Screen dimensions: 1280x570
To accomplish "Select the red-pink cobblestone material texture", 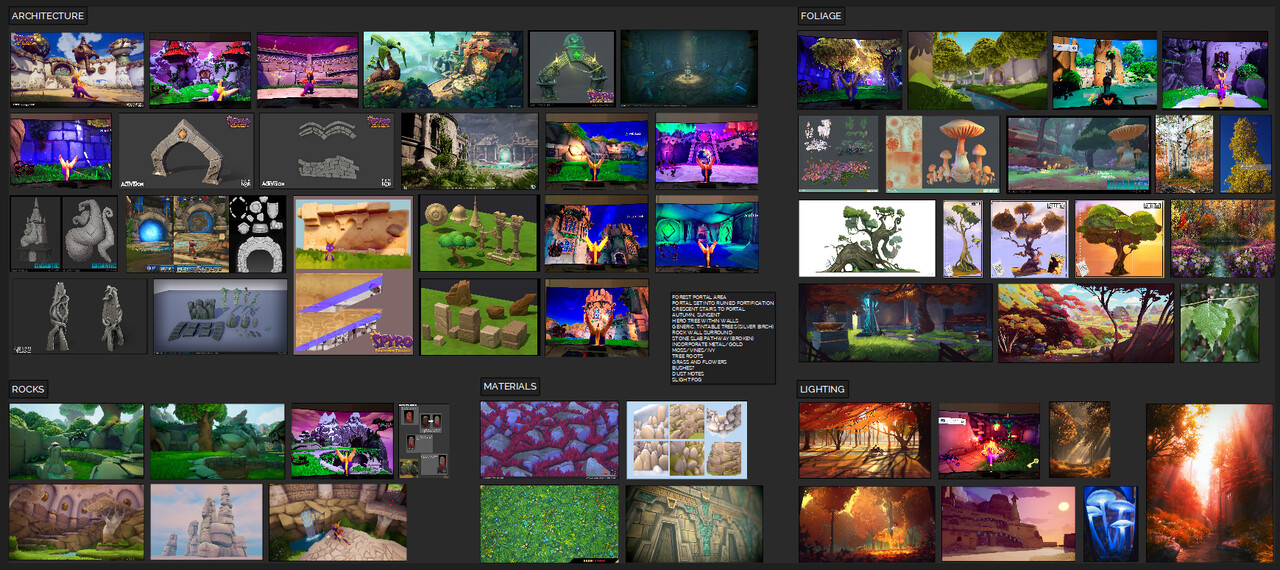I will (549, 440).
